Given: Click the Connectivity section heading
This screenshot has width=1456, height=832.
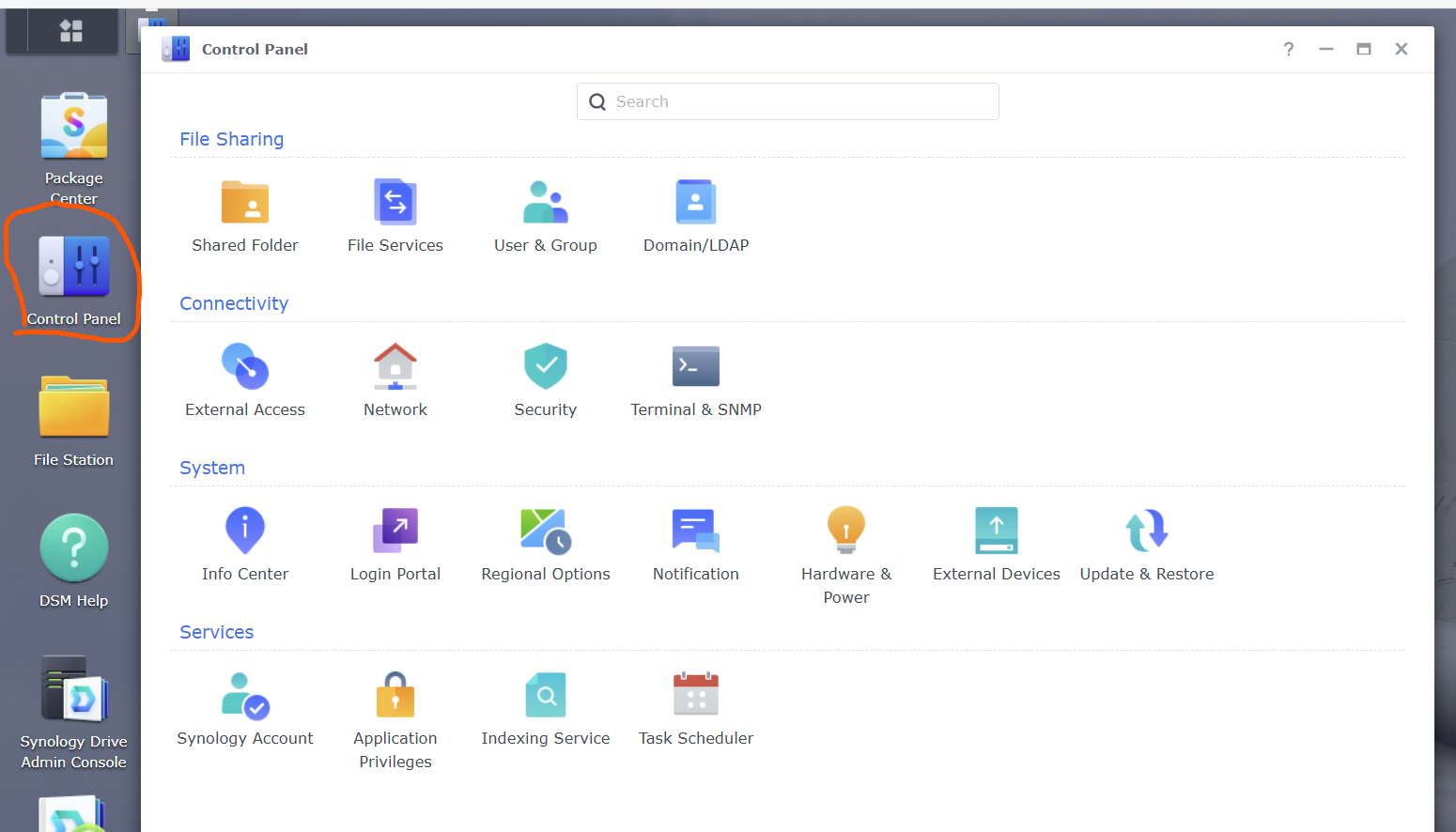Looking at the screenshot, I should (234, 303).
